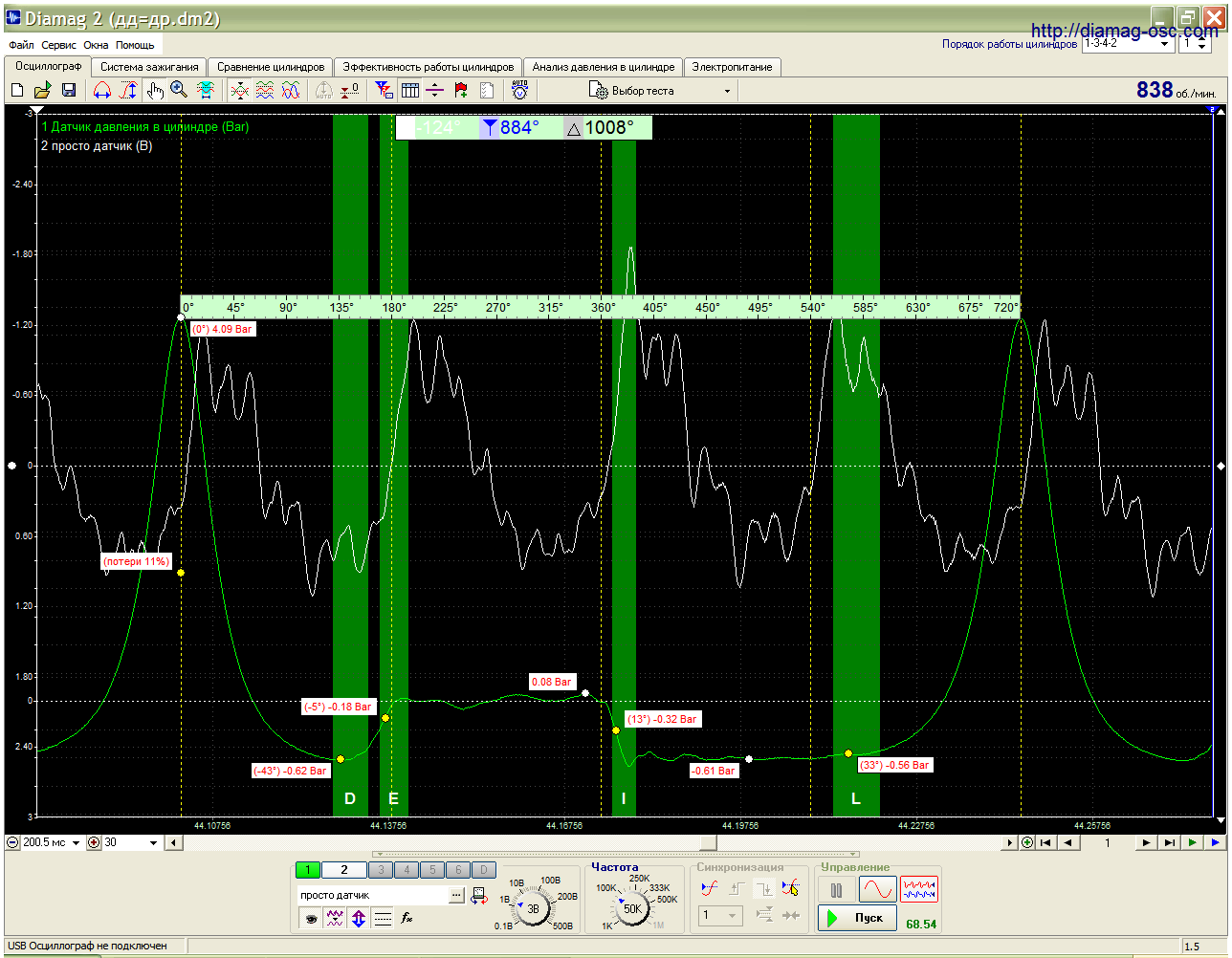1232x958 pixels.
Task: Select channel 2 button
Action: pos(344,870)
